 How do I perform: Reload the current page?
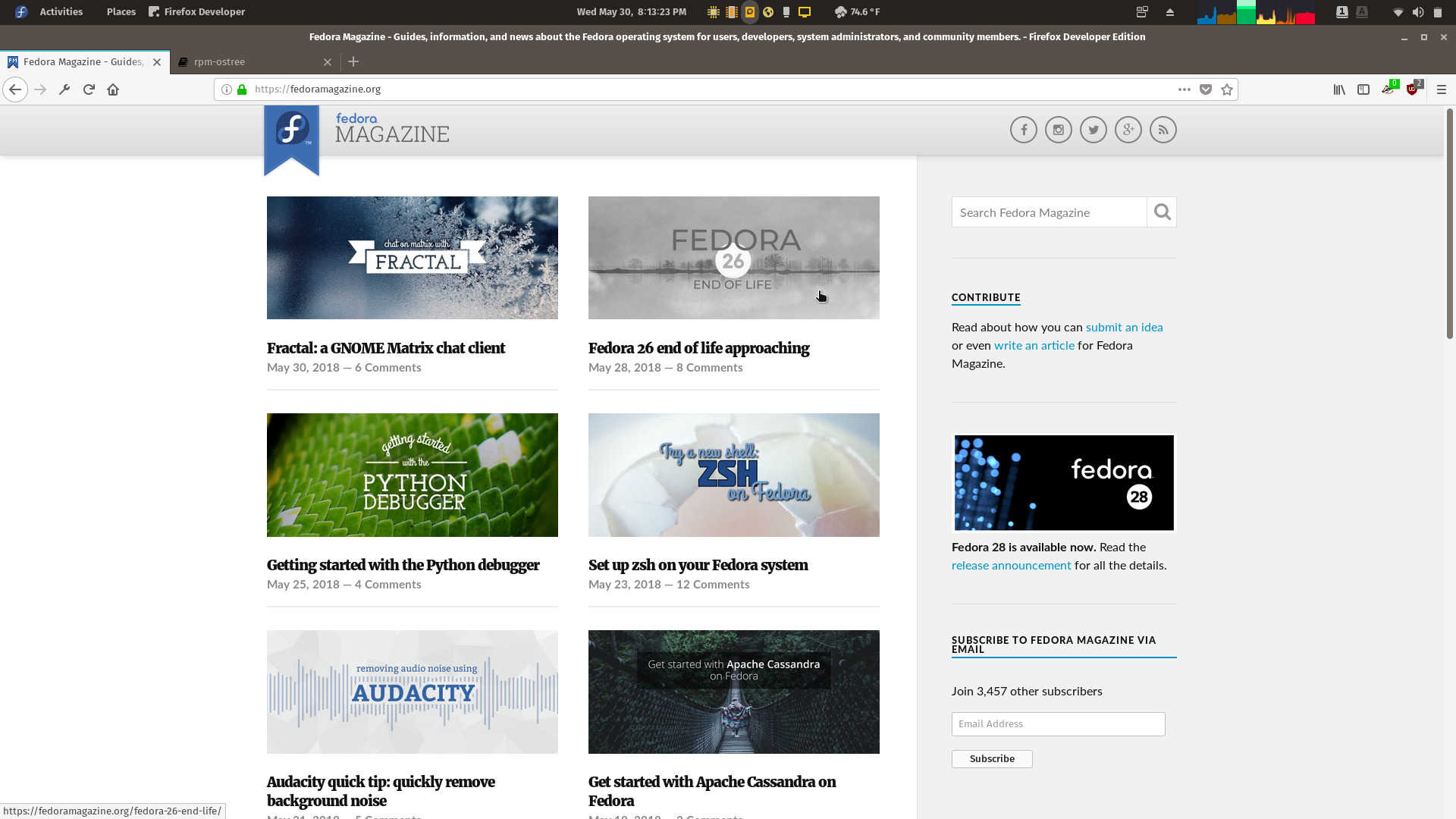pyautogui.click(x=89, y=89)
